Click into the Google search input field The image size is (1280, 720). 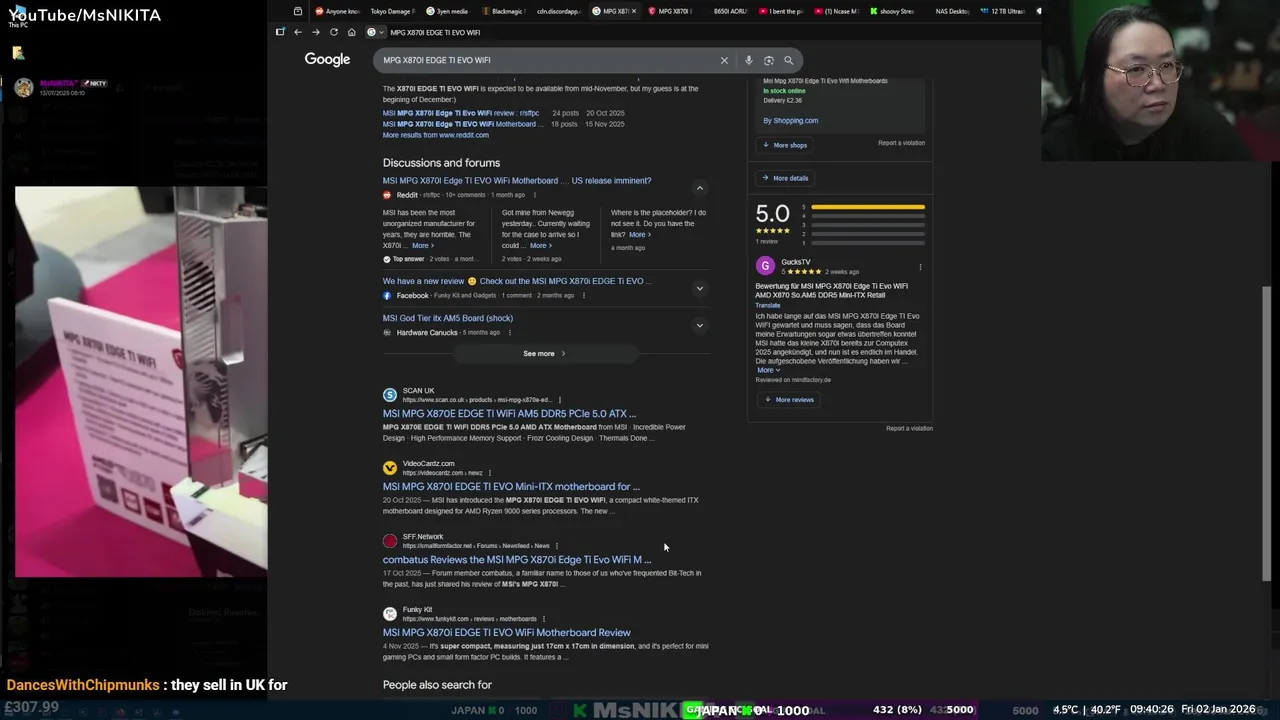(545, 60)
